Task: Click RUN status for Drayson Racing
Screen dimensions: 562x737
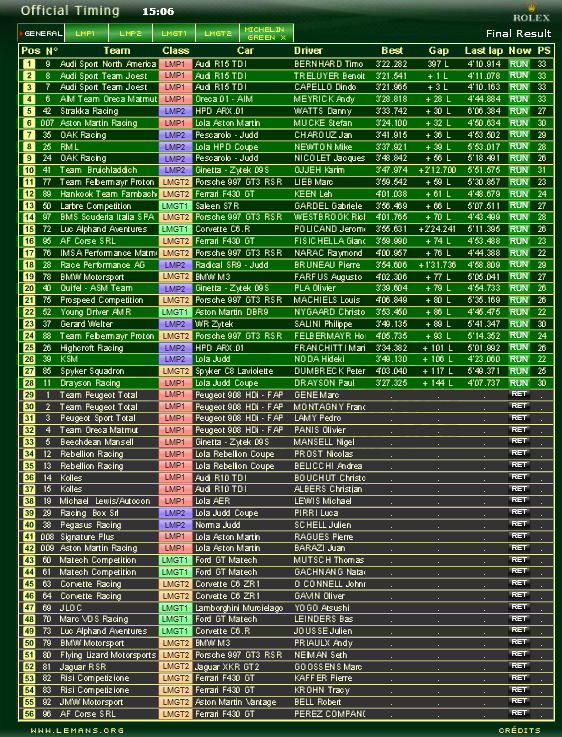Action: coord(519,383)
